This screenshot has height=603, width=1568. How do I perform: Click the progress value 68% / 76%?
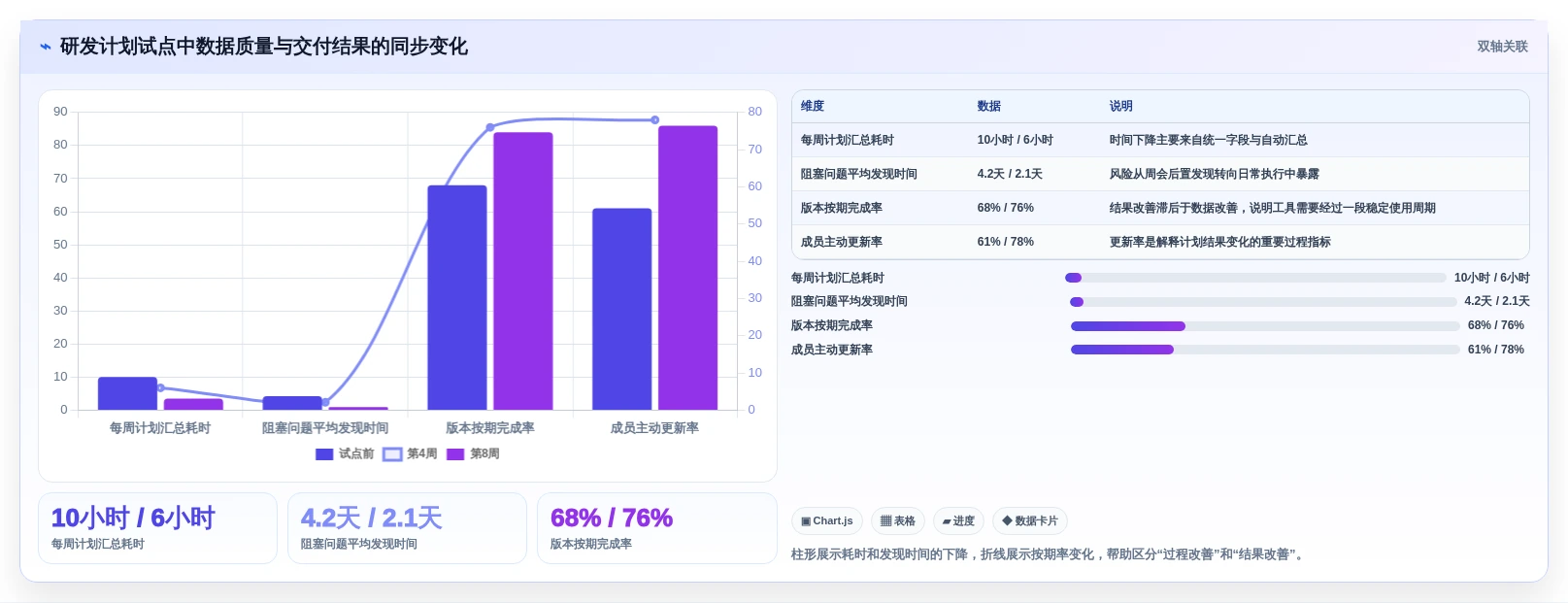(x=1496, y=326)
